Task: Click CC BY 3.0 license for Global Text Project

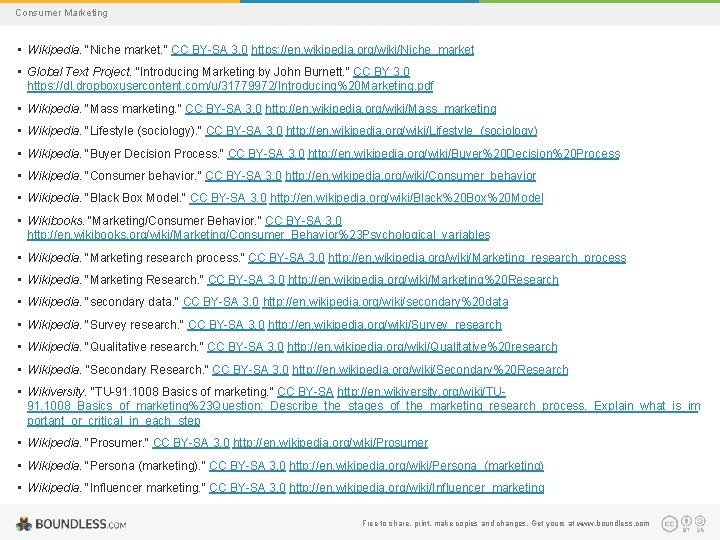Action: click(x=381, y=72)
